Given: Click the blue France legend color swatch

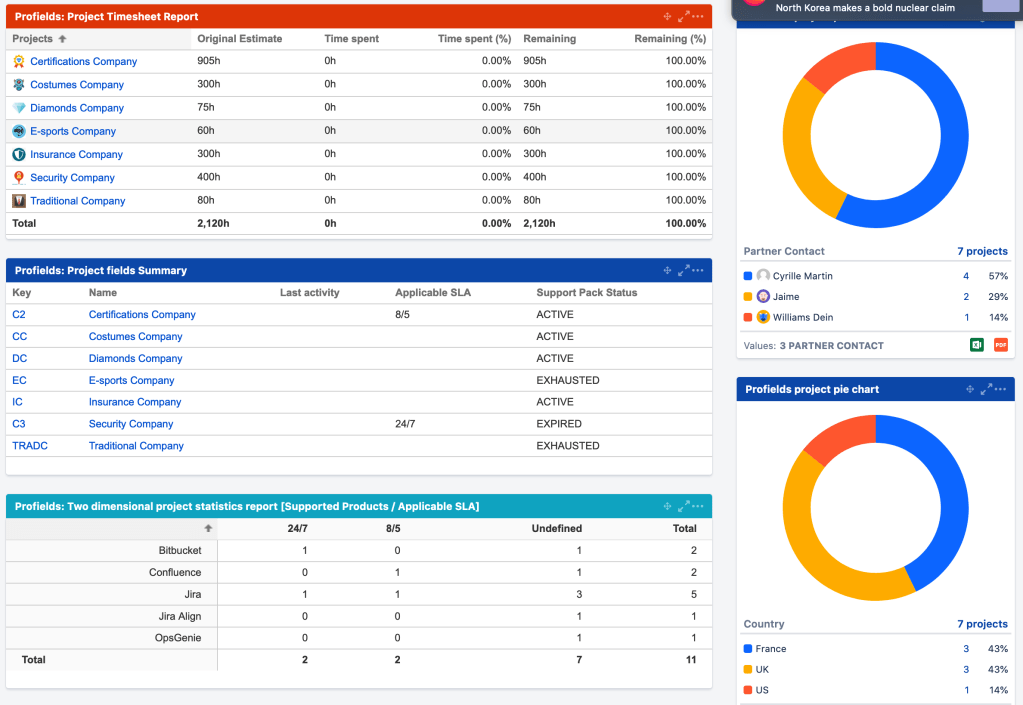Looking at the screenshot, I should click(x=748, y=649).
